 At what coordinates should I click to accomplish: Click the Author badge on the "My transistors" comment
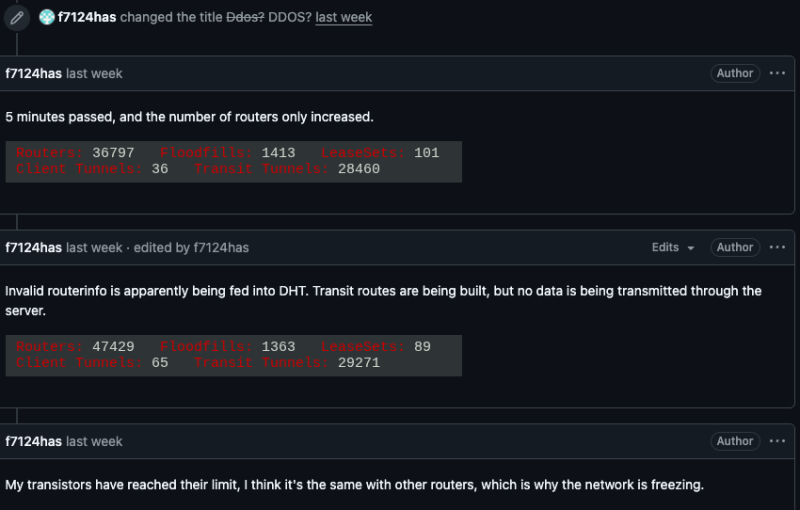[735, 441]
